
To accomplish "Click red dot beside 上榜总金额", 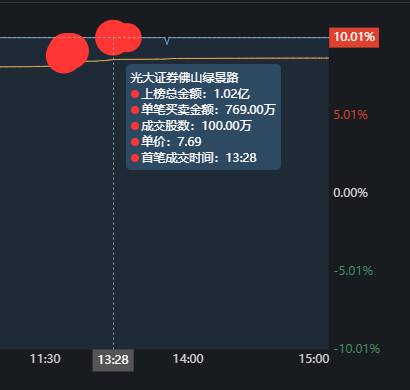I will coord(135,94).
